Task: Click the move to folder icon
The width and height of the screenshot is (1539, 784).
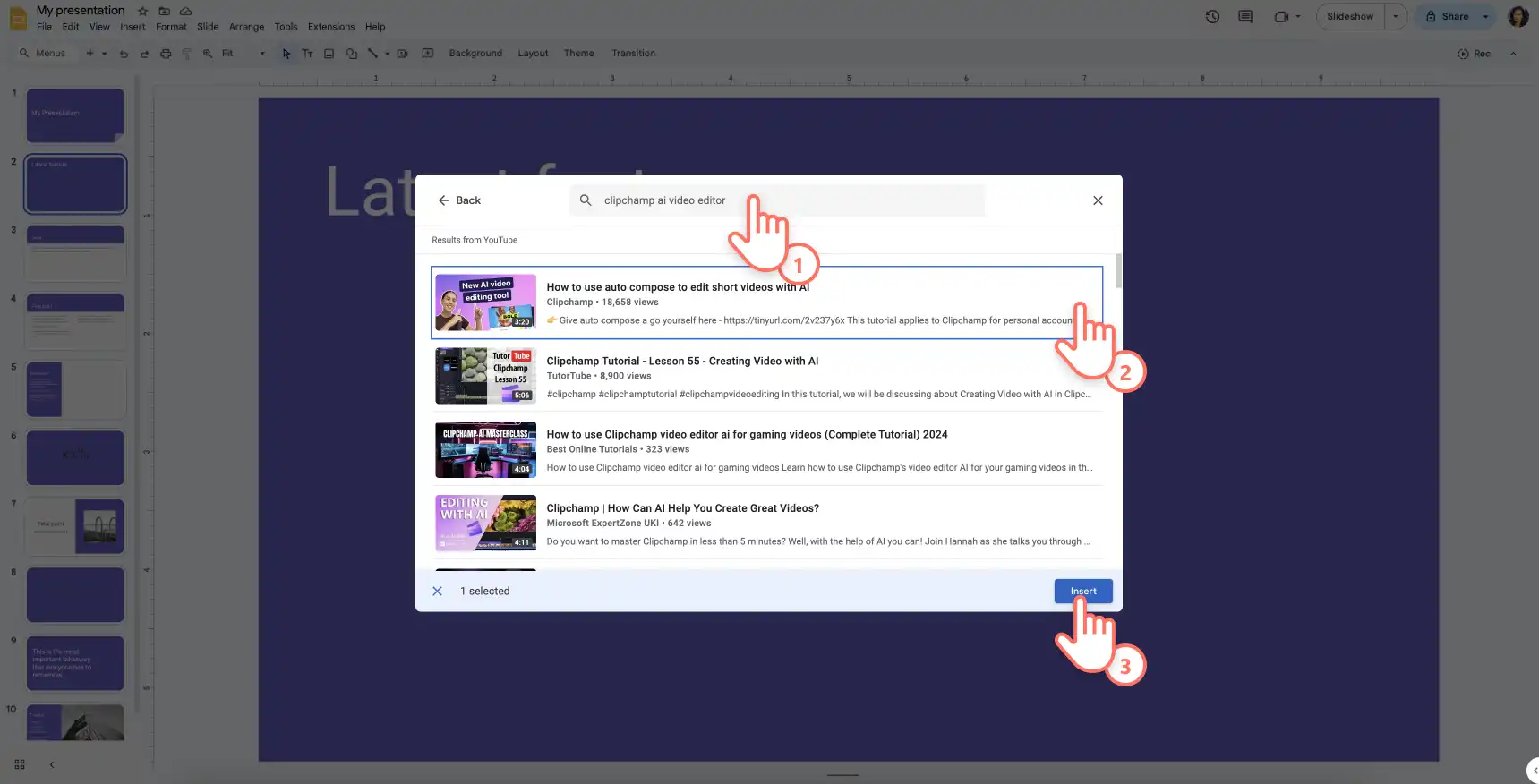Action: [164, 11]
